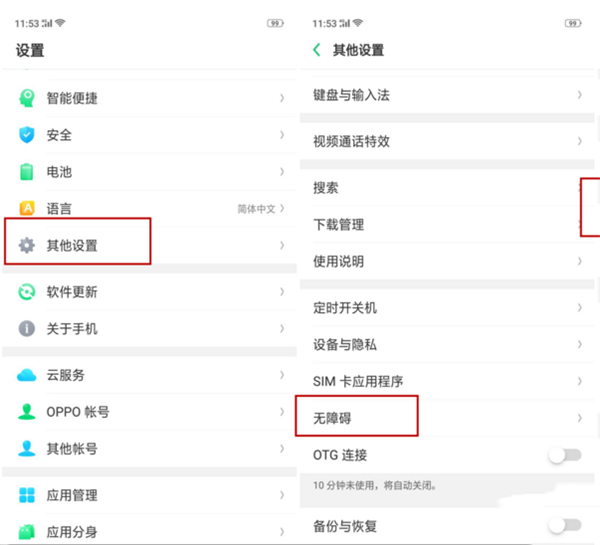Tap the 安全 blue shield icon
This screenshot has width=600, height=545.
(x=27, y=135)
